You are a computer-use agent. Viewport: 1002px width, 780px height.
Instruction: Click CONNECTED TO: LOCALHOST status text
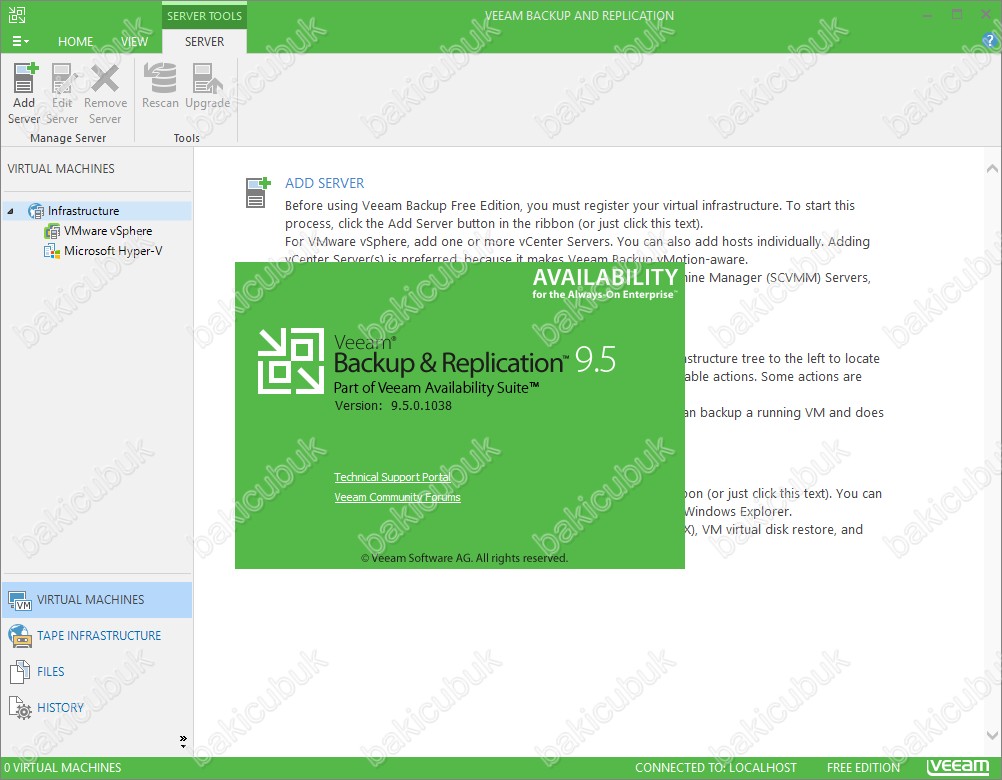pos(716,767)
